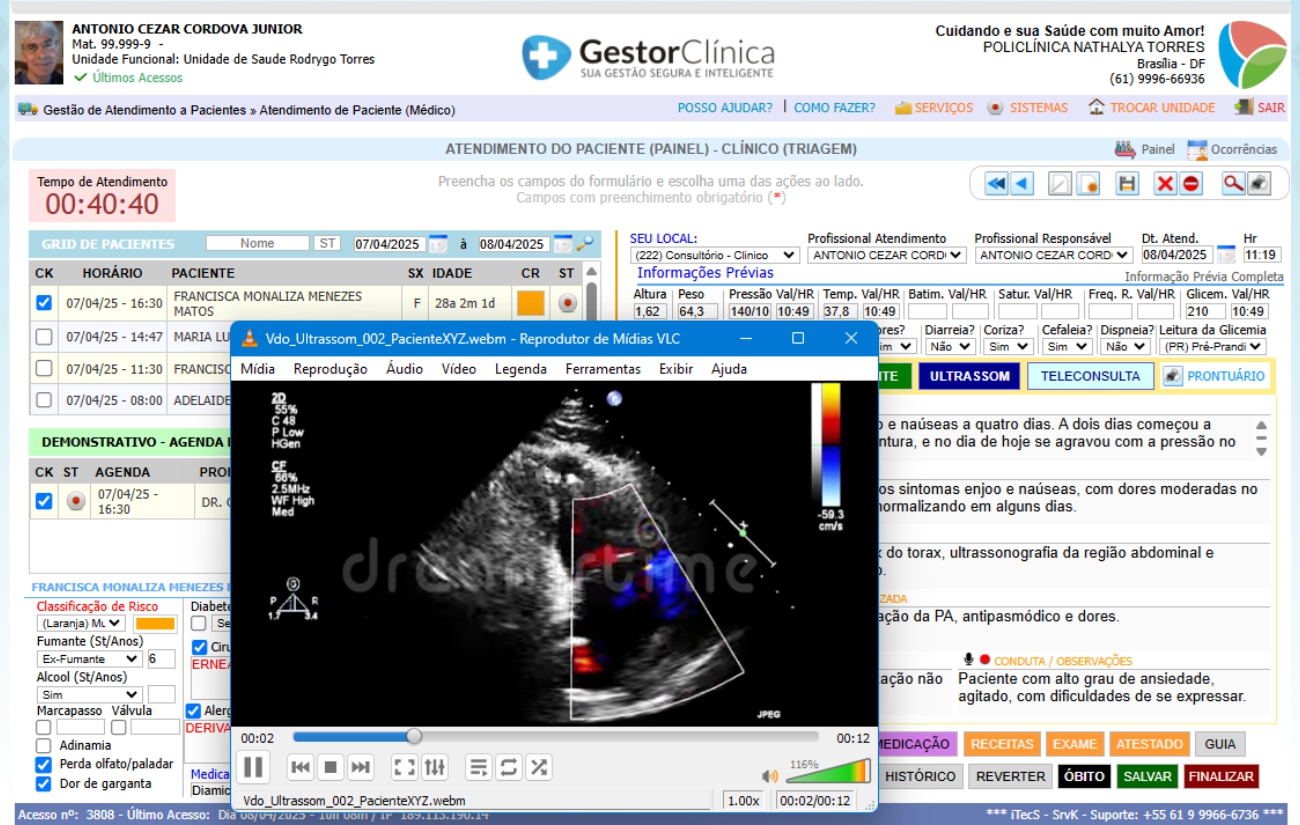Click the new blank document icon

click(1059, 184)
